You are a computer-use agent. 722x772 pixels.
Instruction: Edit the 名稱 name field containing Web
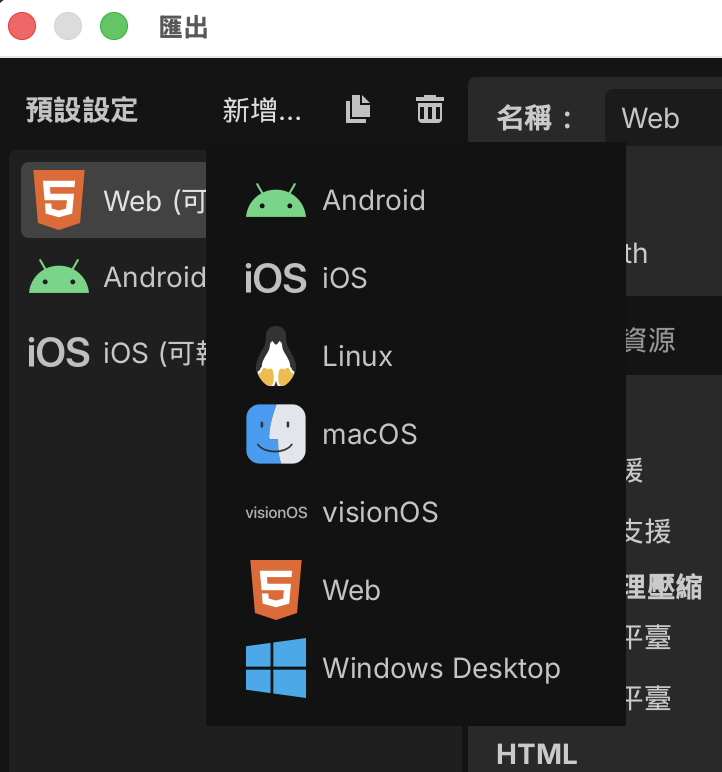[663, 118]
